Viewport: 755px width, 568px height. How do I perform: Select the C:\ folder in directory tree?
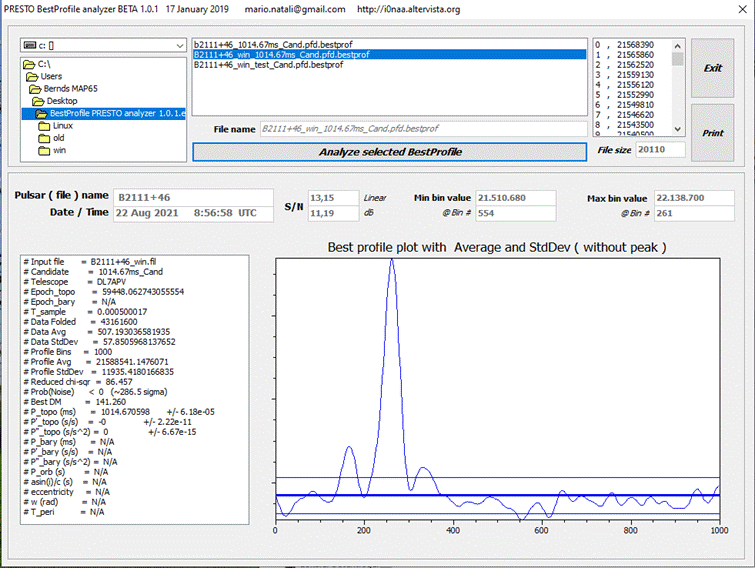point(37,64)
